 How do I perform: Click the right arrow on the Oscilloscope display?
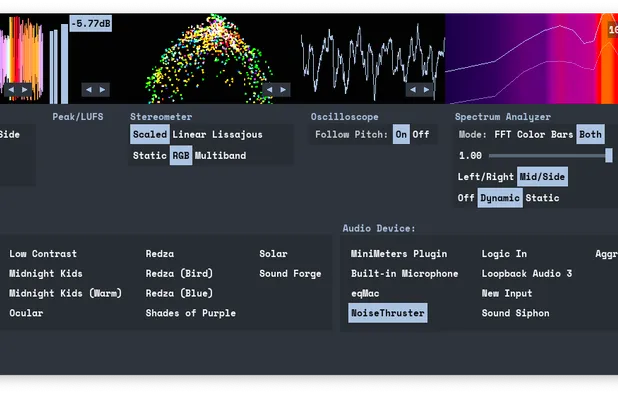[426, 90]
